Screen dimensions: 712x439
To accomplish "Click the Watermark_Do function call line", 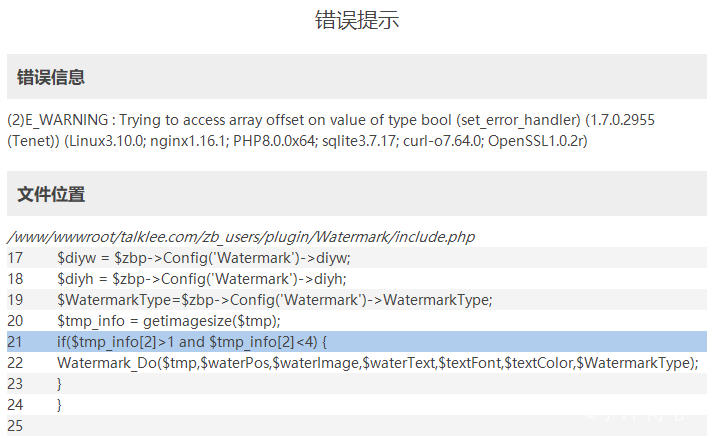I will [x=377, y=363].
